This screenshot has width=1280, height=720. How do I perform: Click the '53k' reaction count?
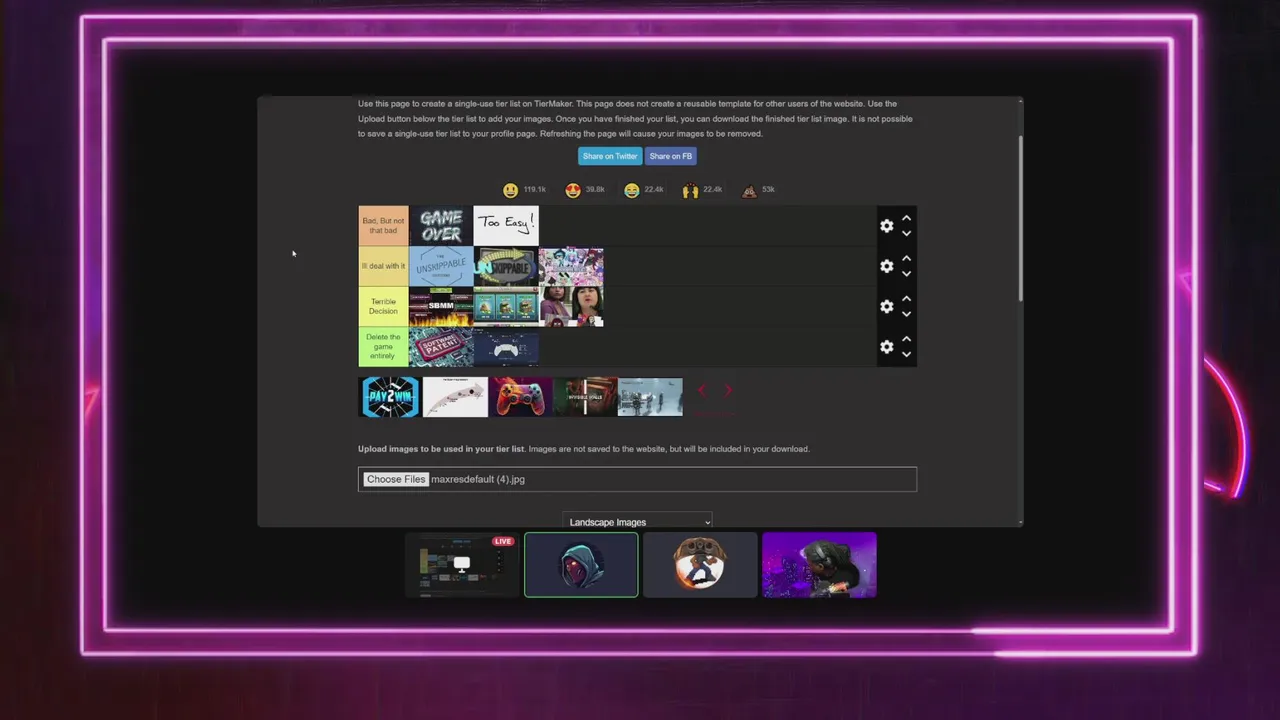(768, 189)
